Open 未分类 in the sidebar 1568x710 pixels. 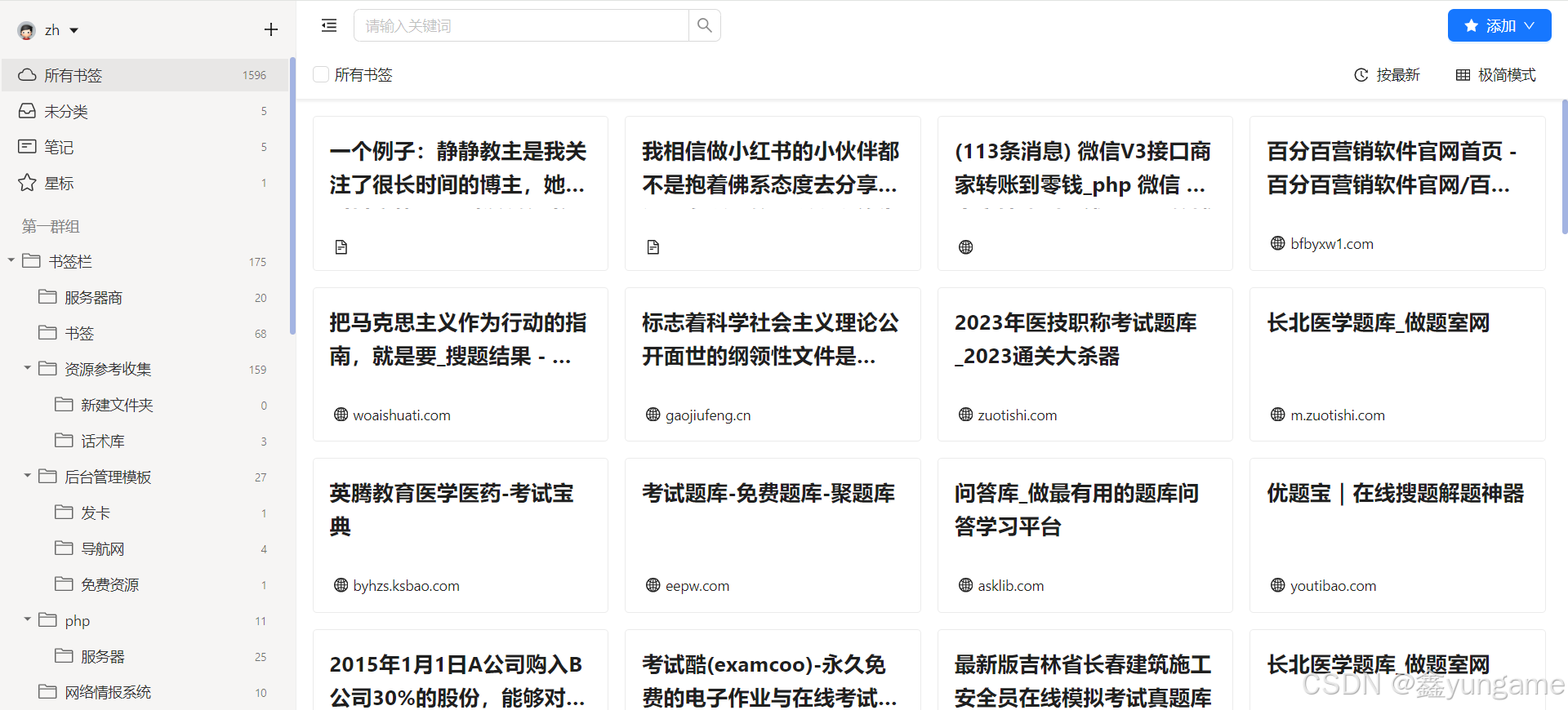point(145,111)
